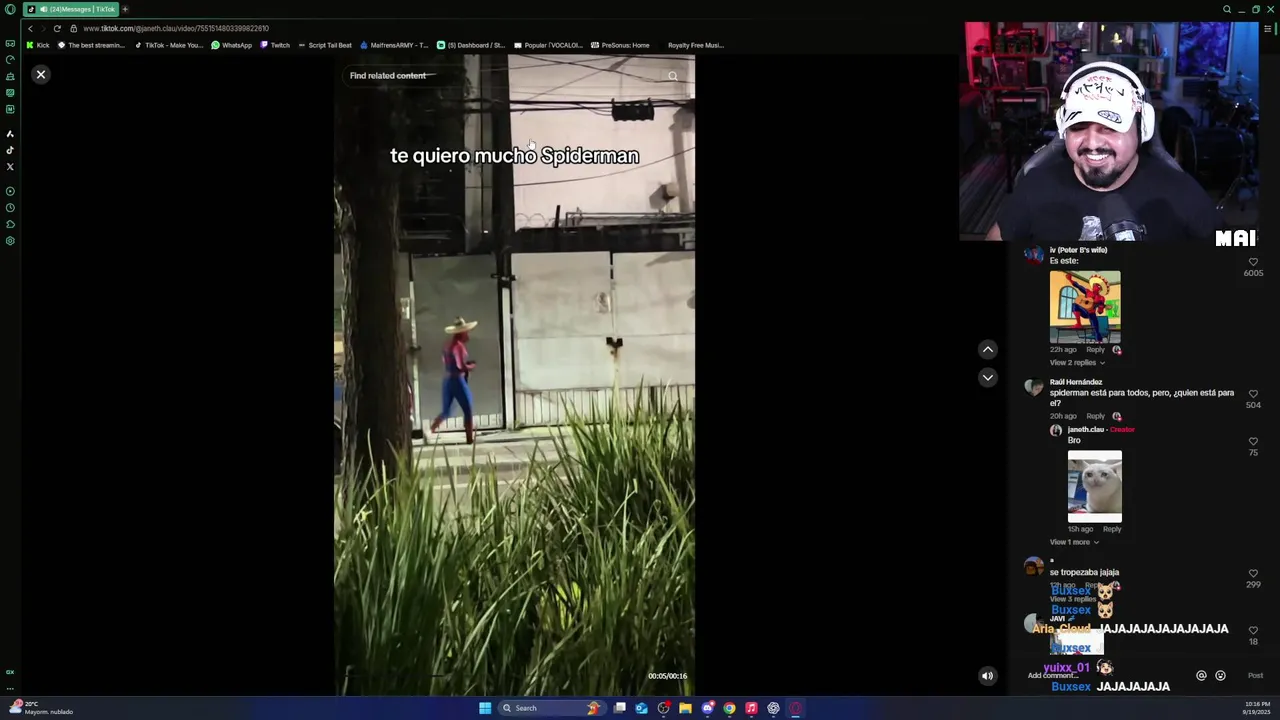Like the 'se tropezaba jajaja' comment
Screen dimensions: 1280x720
pos(1253,574)
